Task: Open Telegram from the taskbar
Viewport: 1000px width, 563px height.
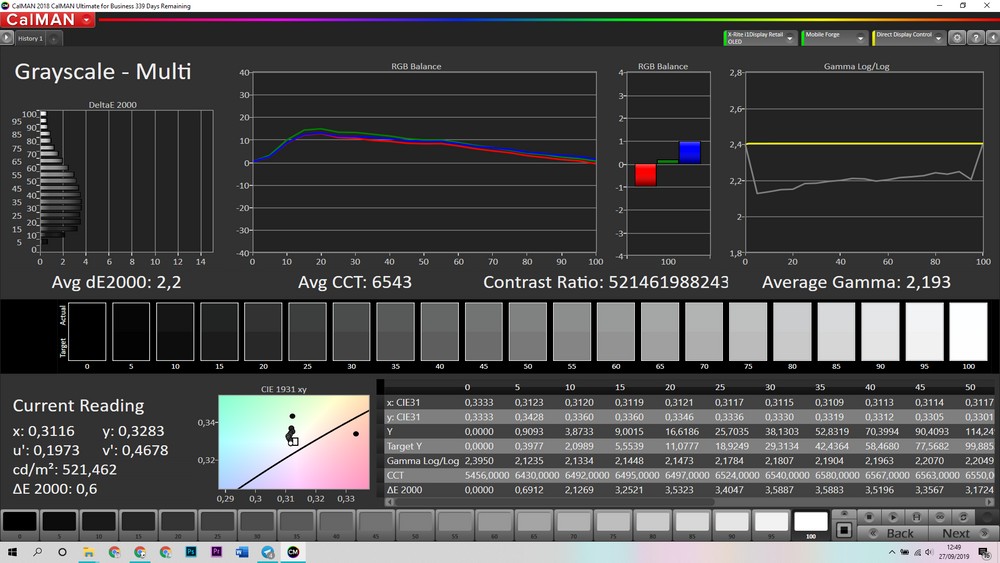Action: pyautogui.click(x=269, y=552)
